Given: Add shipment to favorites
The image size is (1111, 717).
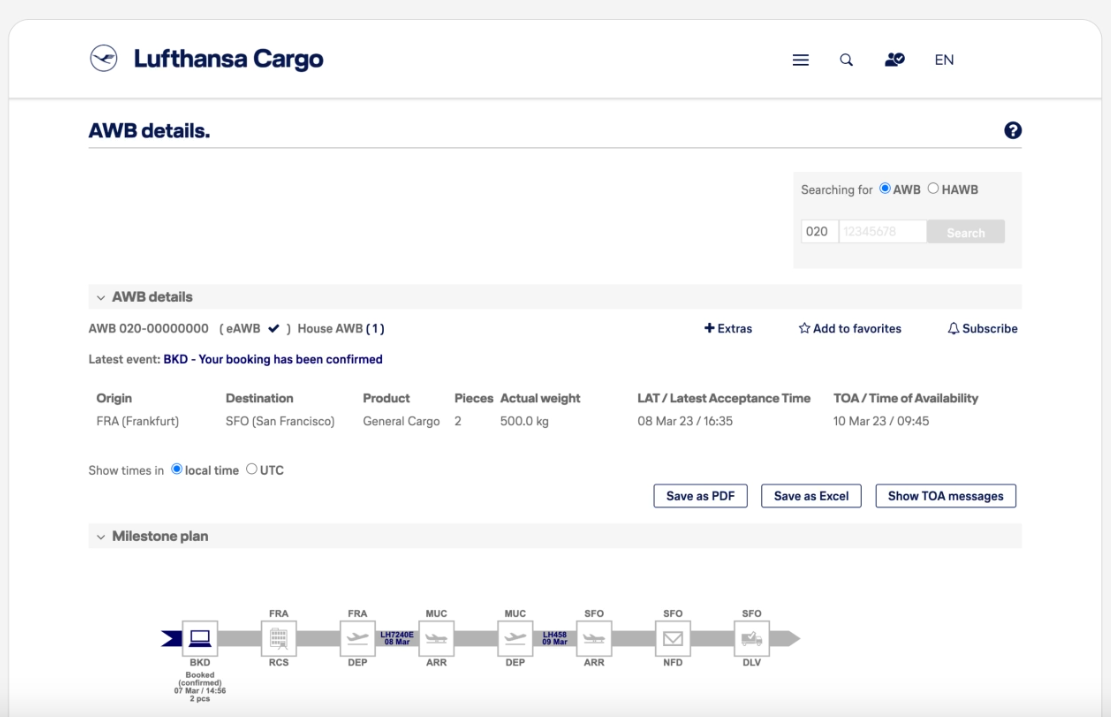Looking at the screenshot, I should click(x=850, y=329).
